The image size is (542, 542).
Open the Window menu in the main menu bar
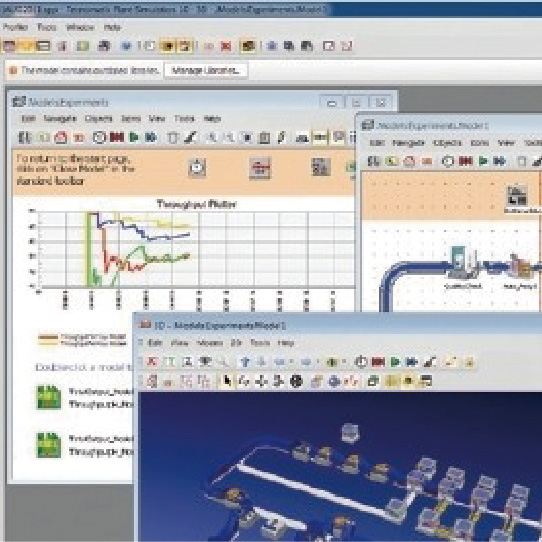[x=80, y=27]
